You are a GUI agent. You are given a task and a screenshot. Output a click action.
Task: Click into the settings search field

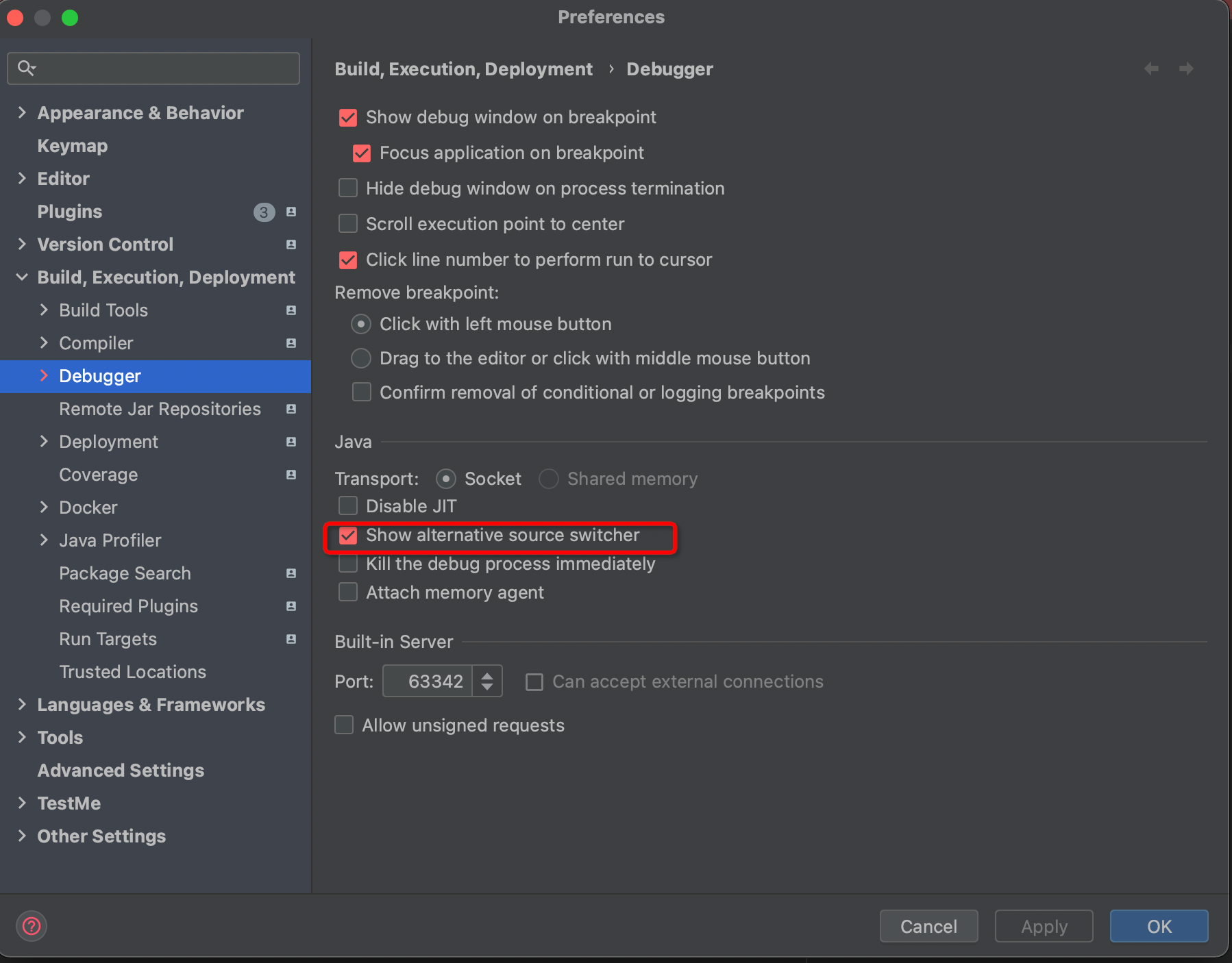(164, 68)
